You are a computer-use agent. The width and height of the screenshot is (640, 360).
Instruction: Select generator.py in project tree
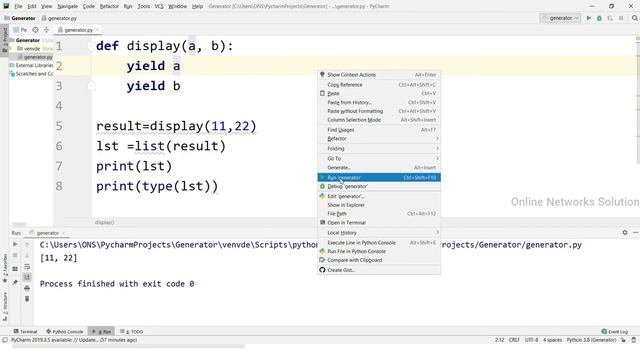[x=35, y=57]
